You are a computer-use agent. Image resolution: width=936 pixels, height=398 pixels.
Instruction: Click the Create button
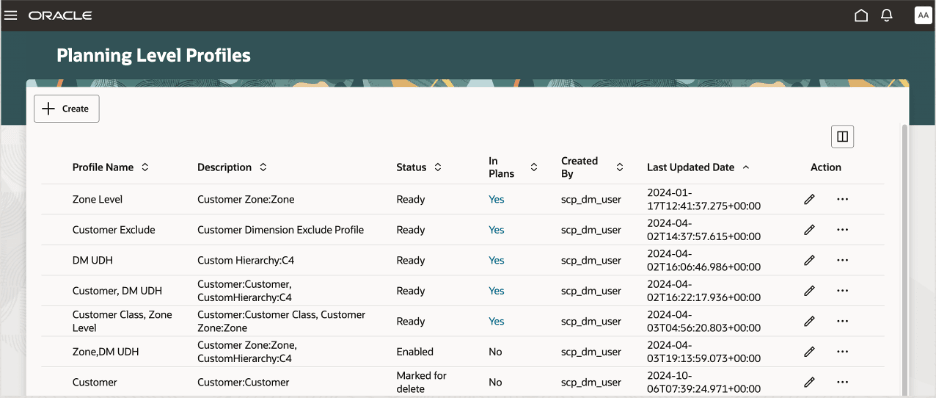coord(67,109)
